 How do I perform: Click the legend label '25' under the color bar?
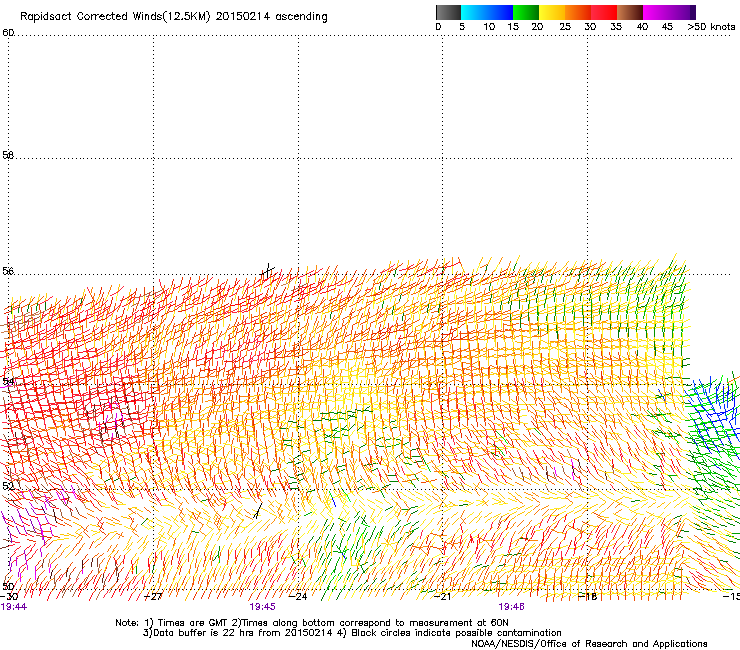coord(565,27)
